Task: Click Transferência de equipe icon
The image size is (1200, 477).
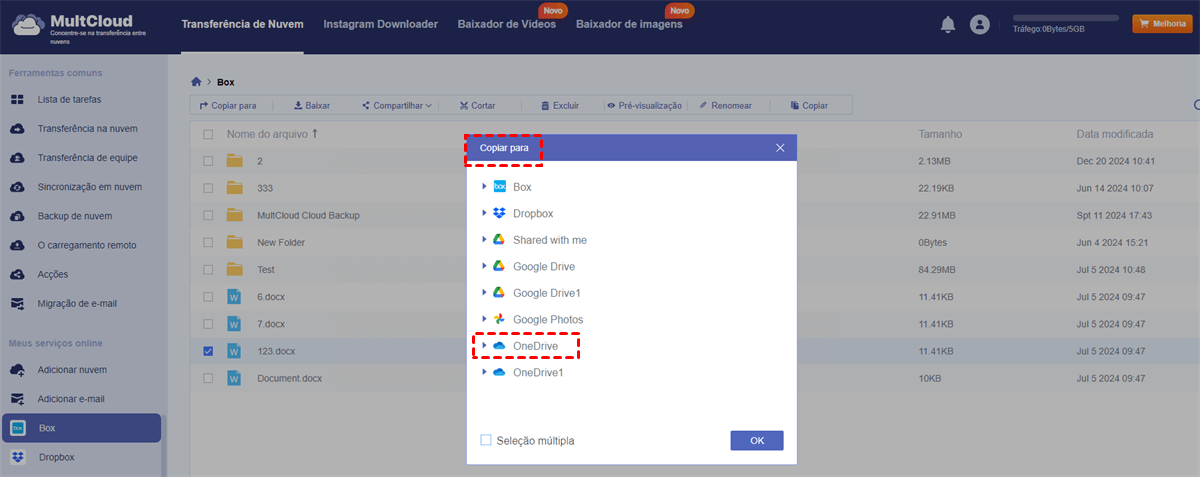Action: point(18,158)
